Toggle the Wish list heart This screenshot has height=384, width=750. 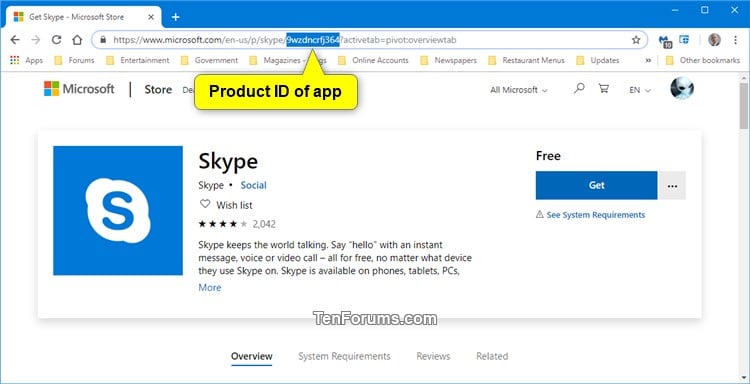[x=205, y=204]
